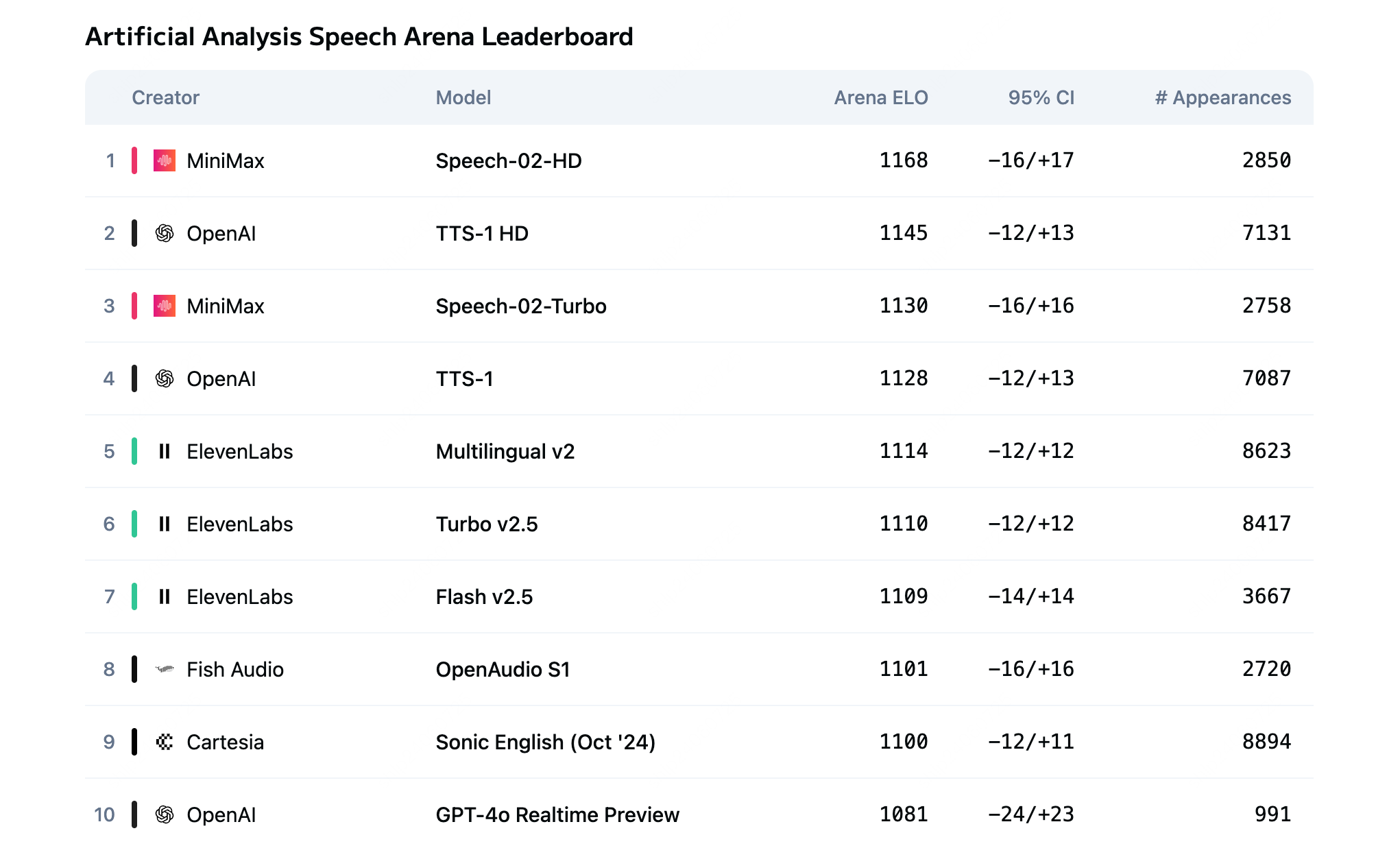1400x846 pixels.
Task: Click the Cartesia logo icon
Action: (x=164, y=742)
